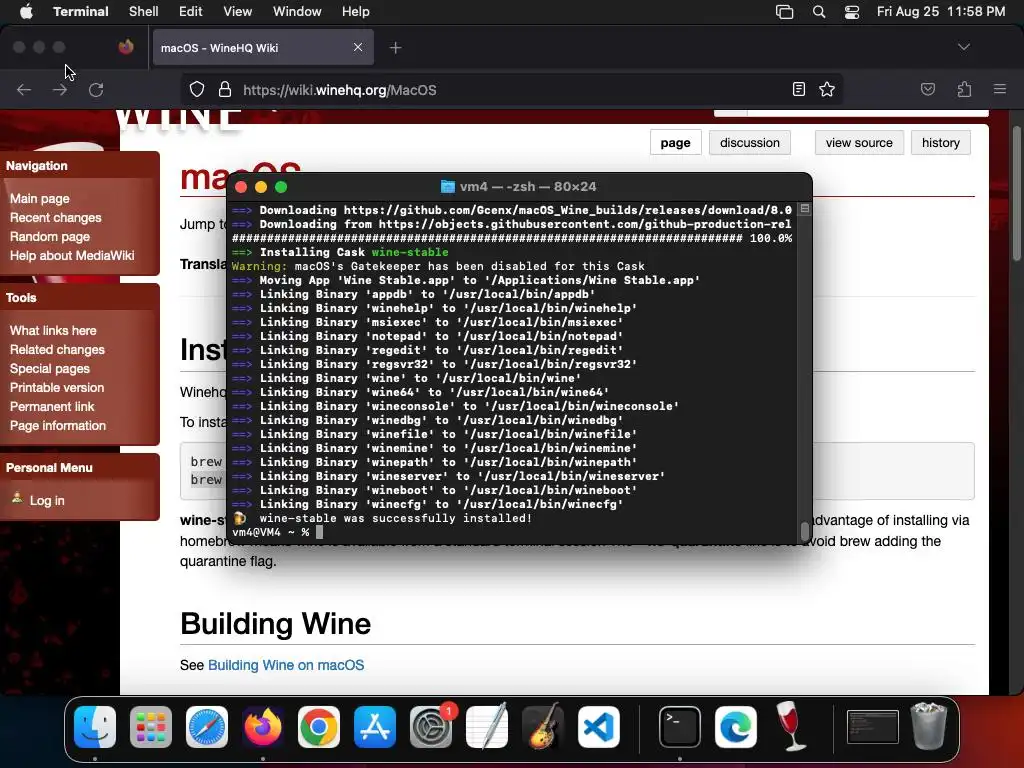Open Random page link
This screenshot has height=768, width=1024.
(50, 236)
